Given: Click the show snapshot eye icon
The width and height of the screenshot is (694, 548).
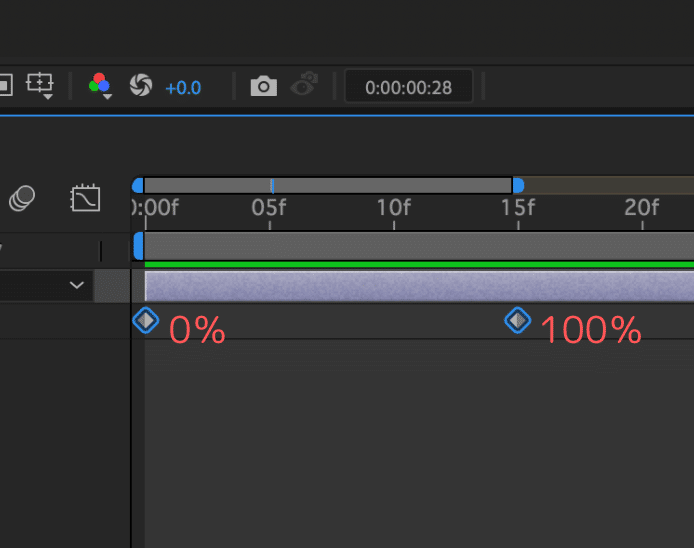Looking at the screenshot, I should pos(304,86).
